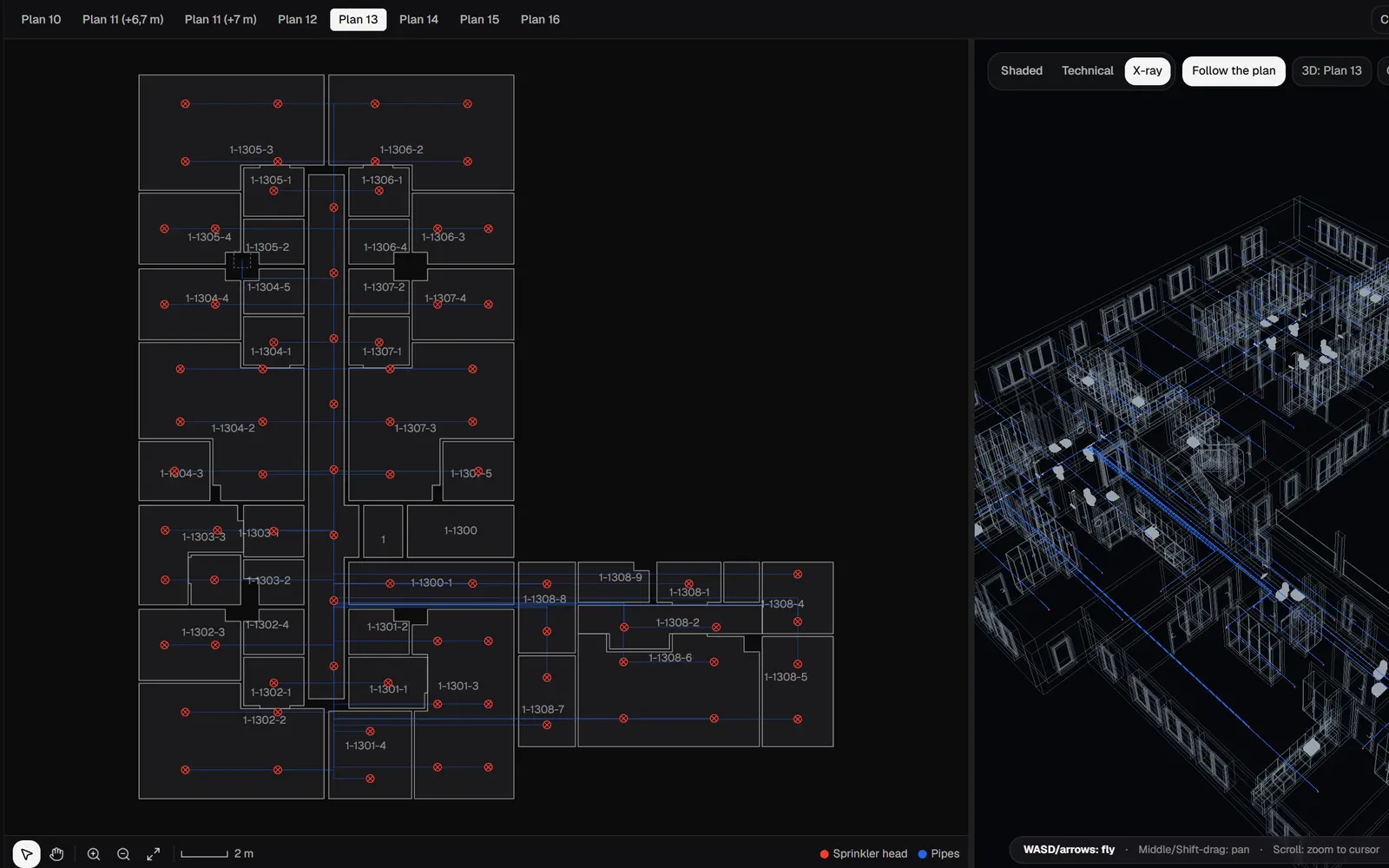Set 3D view mode to X-ray

pyautogui.click(x=1148, y=70)
